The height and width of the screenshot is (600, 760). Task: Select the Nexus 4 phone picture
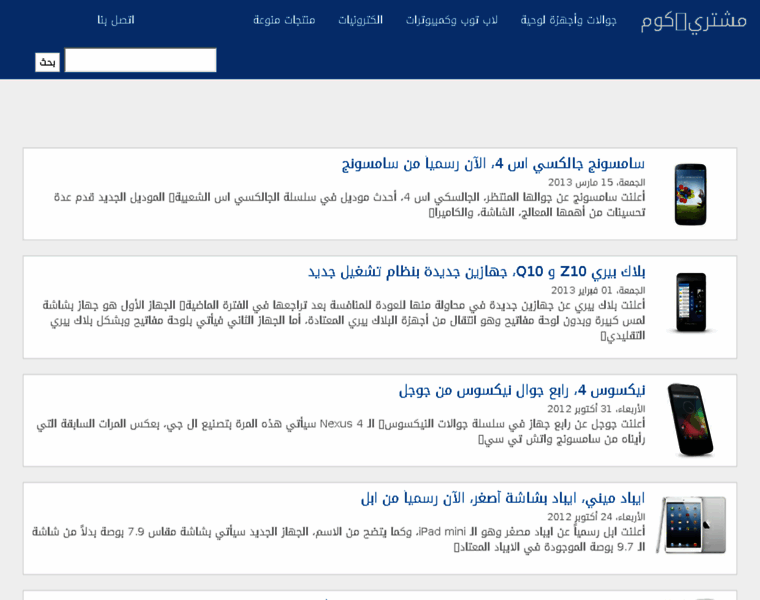[x=690, y=420]
